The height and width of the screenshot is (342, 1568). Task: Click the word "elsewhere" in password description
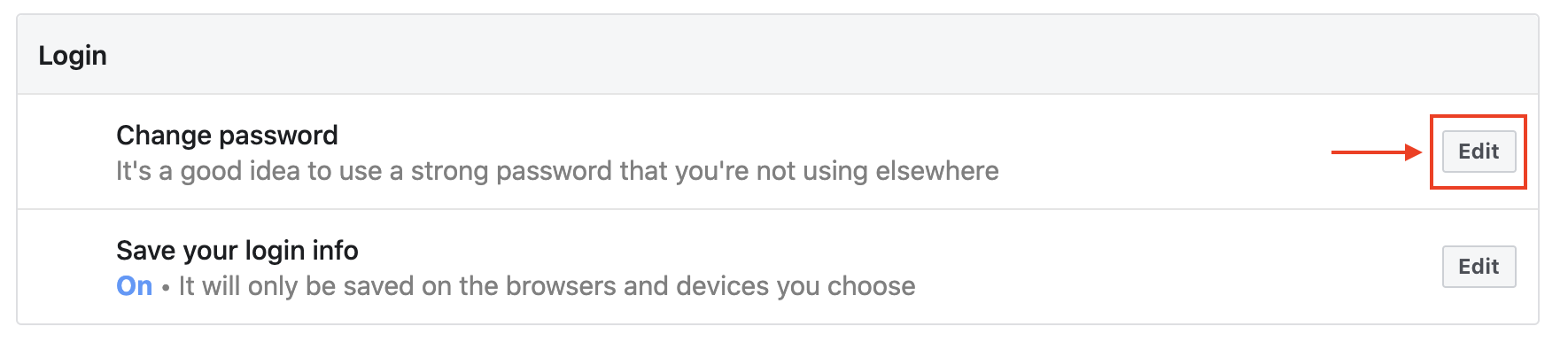[937, 171]
